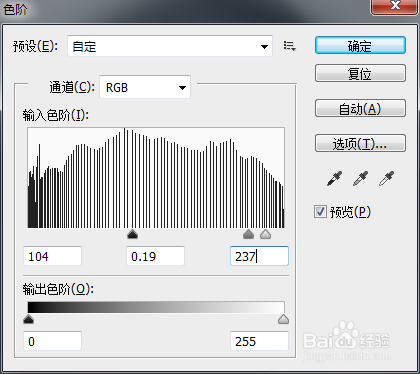
Task: Click the 自动(A) auto button
Action: point(360,108)
